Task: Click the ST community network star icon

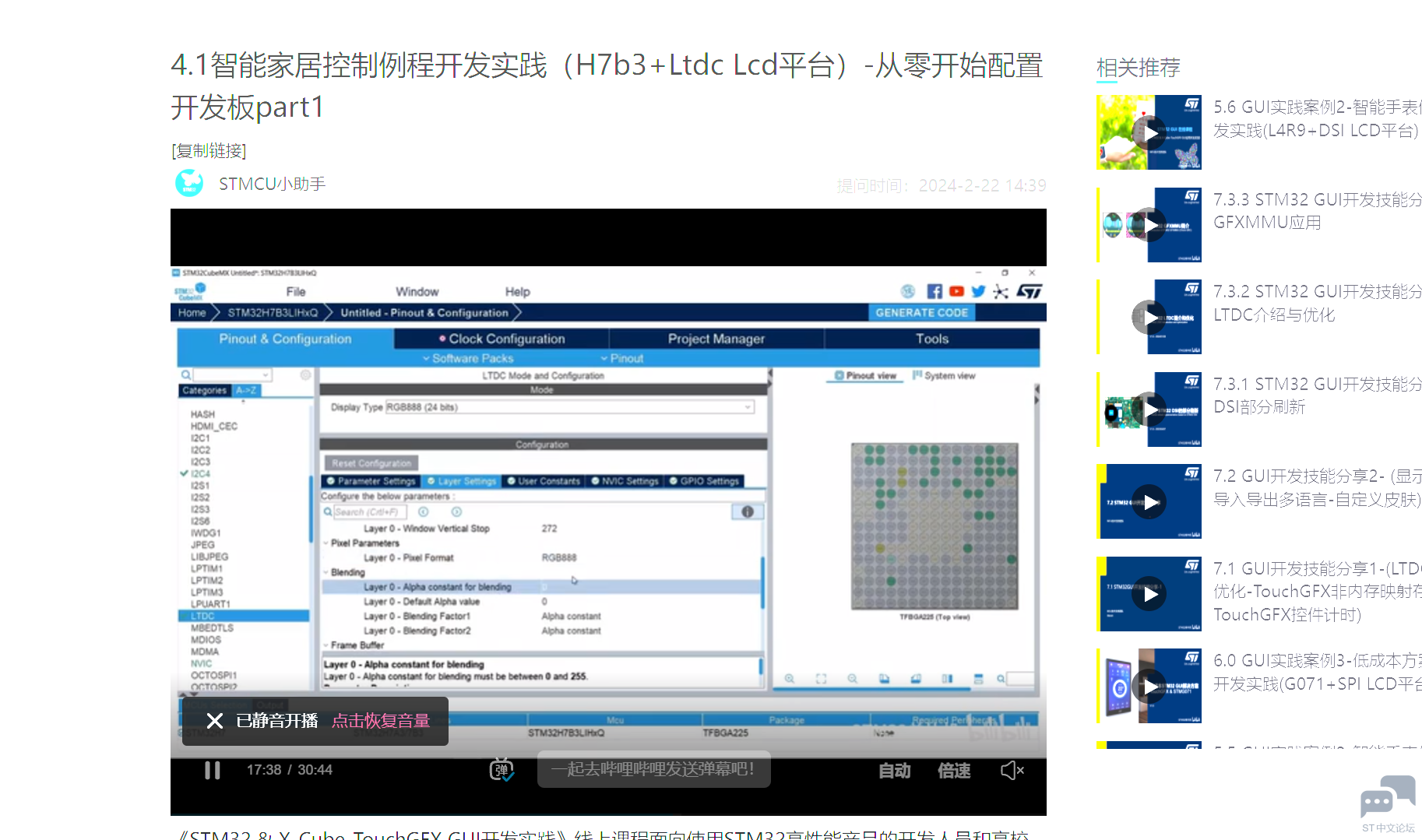Action: click(1001, 291)
